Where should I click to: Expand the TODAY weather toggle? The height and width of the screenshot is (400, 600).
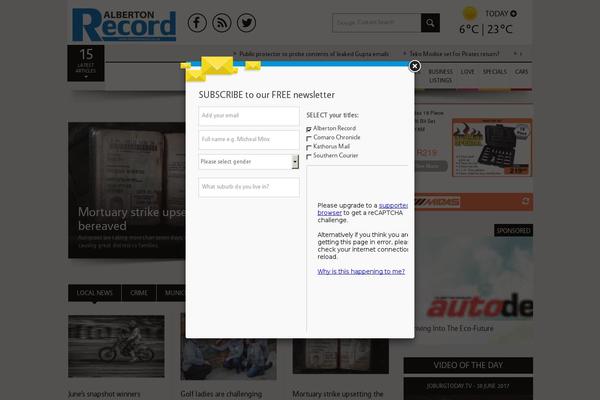(x=514, y=14)
